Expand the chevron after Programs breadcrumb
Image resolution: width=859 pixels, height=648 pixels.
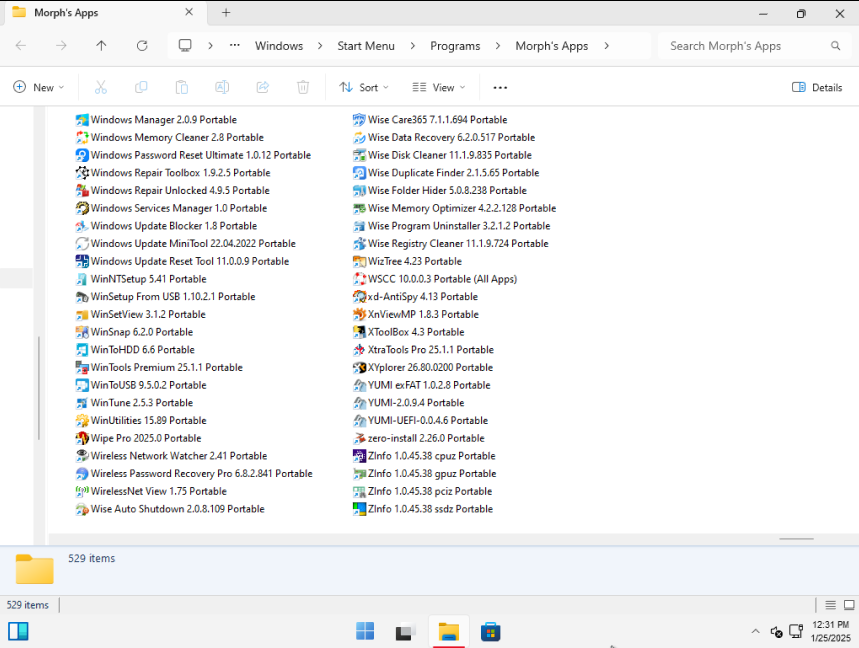click(497, 46)
